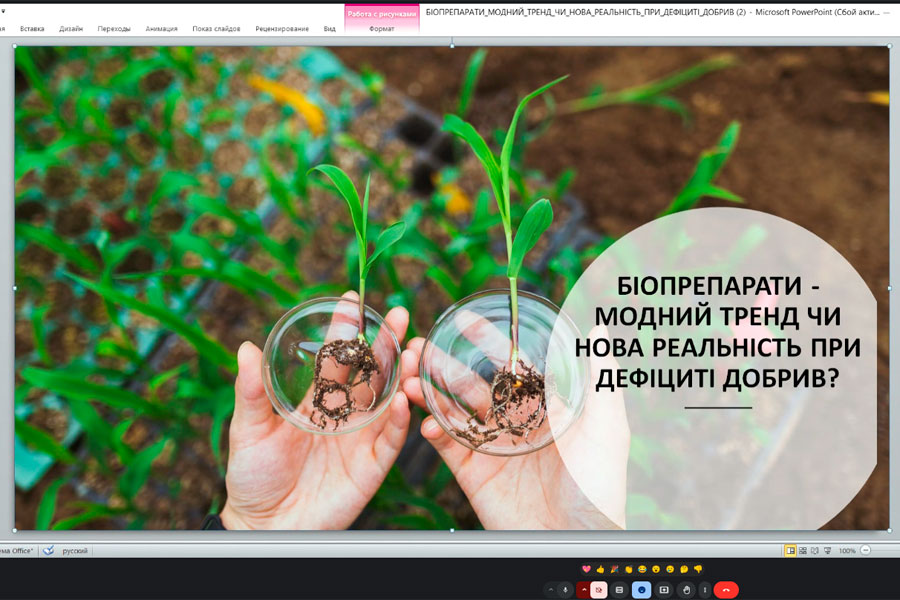Open the Рецензирование tab

pos(282,29)
